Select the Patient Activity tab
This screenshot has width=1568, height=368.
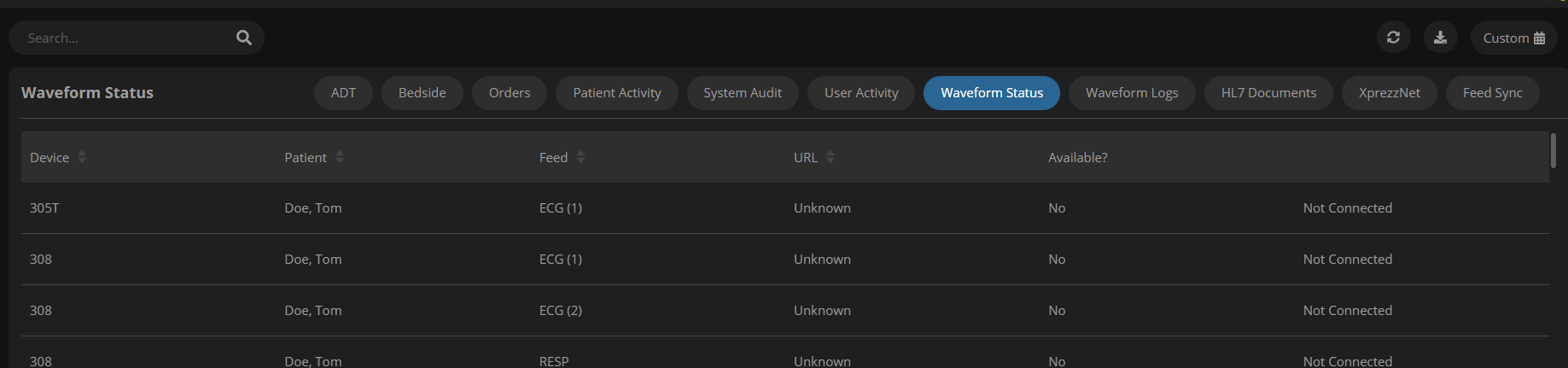pyautogui.click(x=617, y=93)
